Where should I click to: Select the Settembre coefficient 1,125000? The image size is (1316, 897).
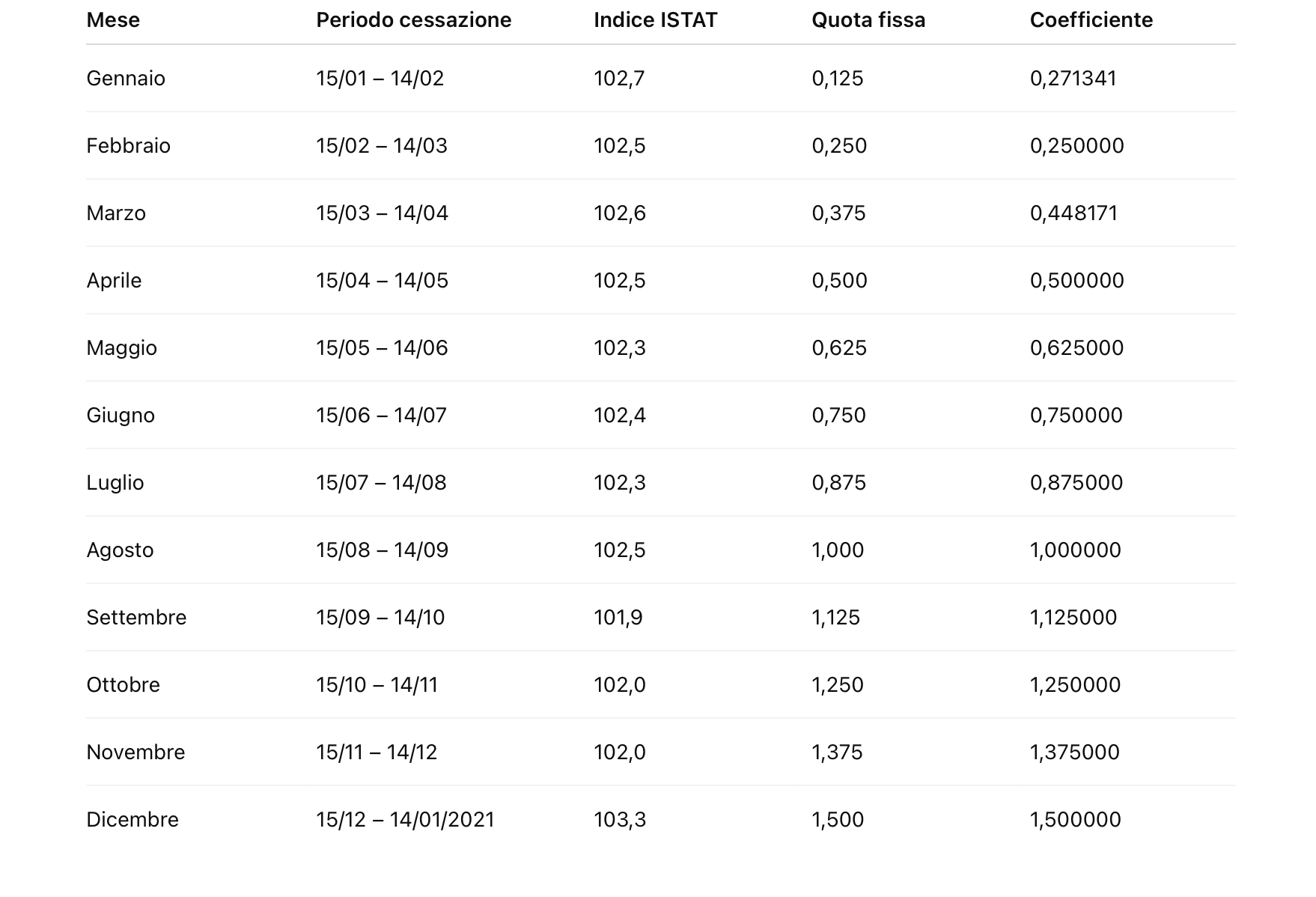[1073, 618]
